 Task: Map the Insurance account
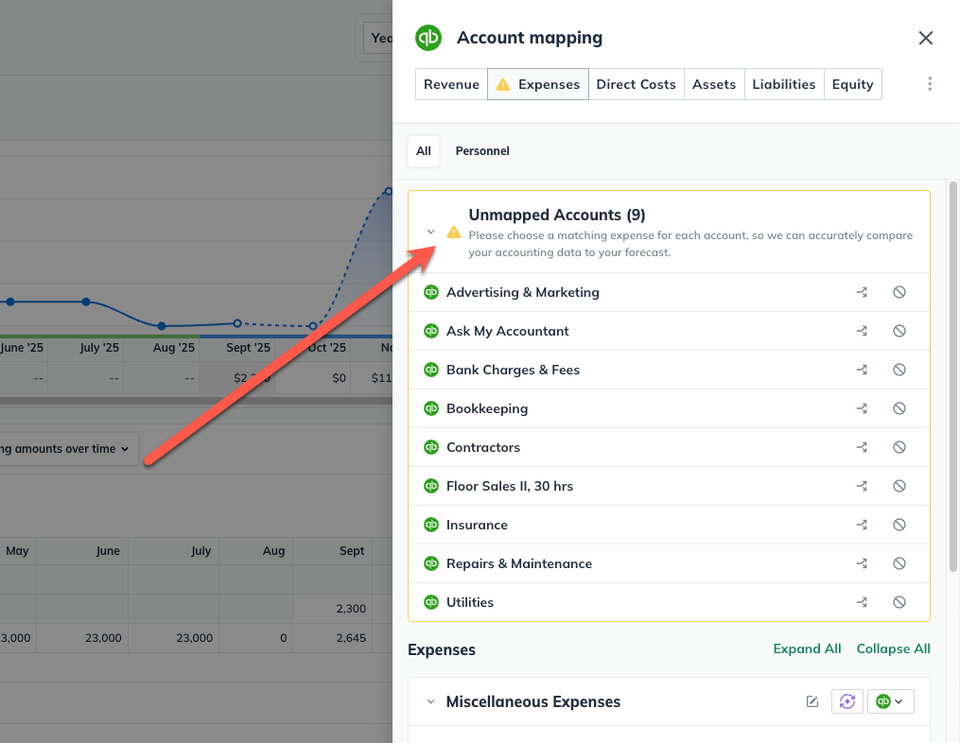click(861, 525)
